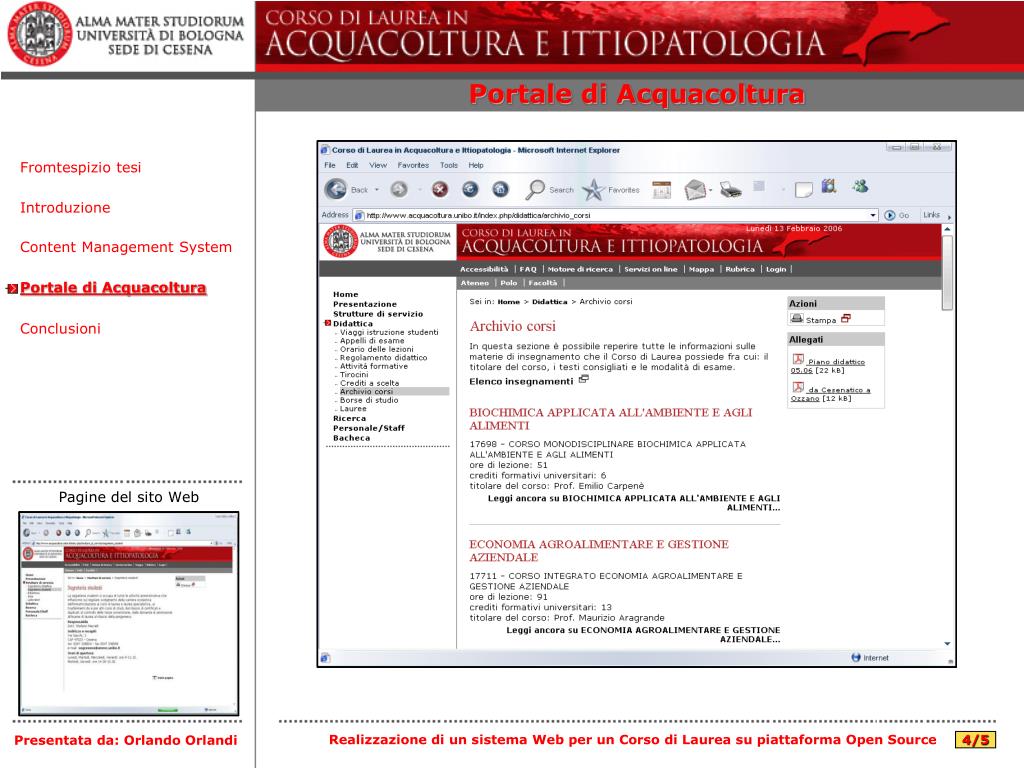
Task: Click Motore di ricerca link
Action: [x=580, y=269]
